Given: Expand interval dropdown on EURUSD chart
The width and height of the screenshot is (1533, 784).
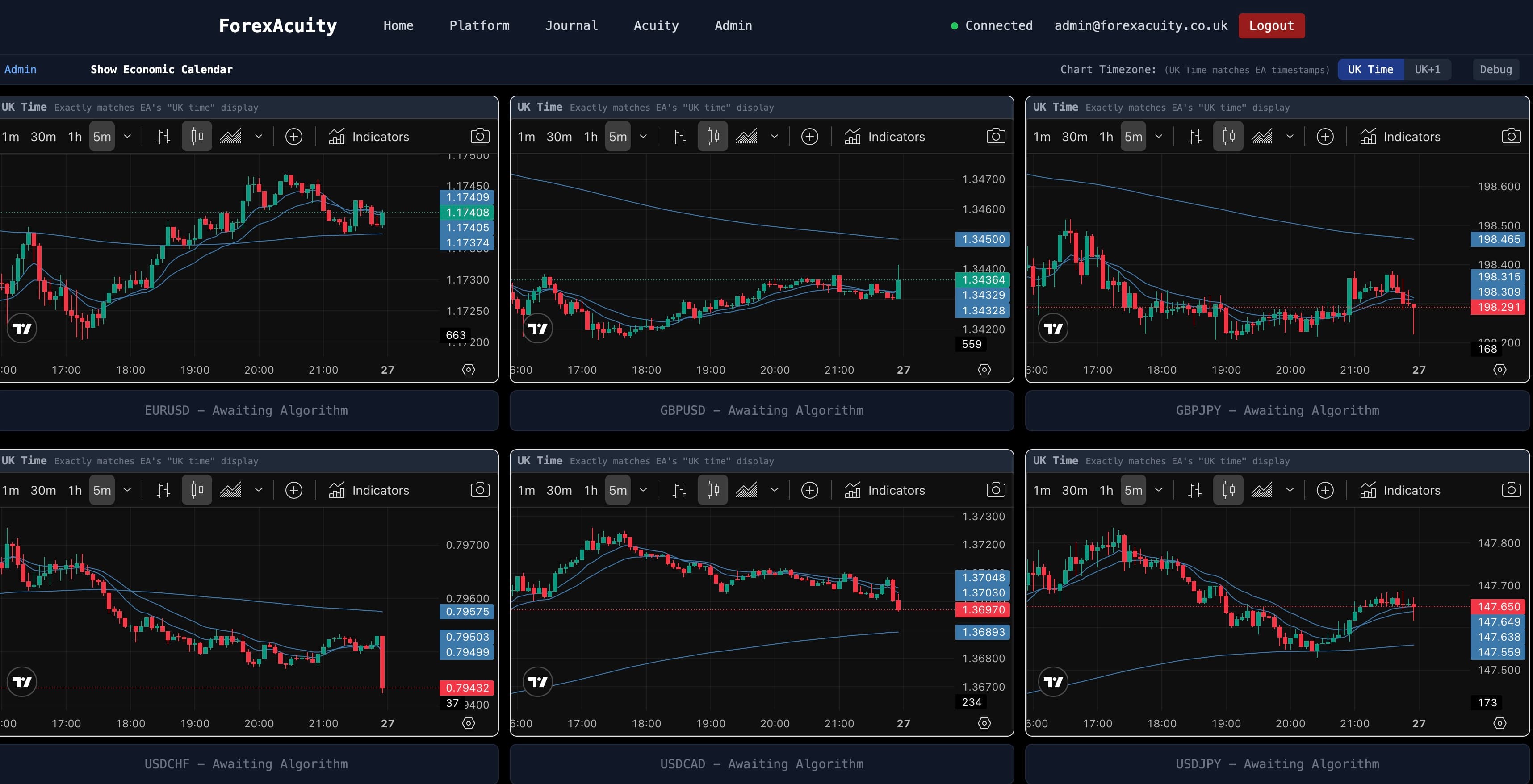Looking at the screenshot, I should [127, 137].
